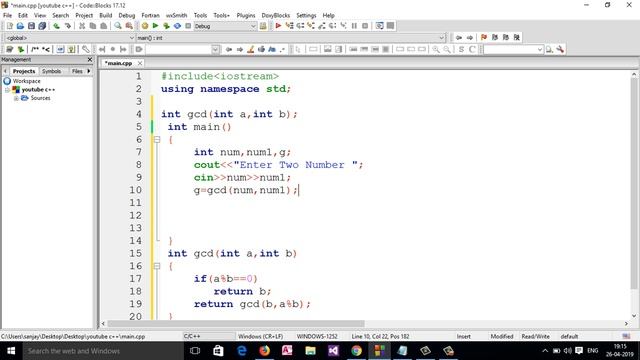Build the project with the gear icon

point(144,26)
